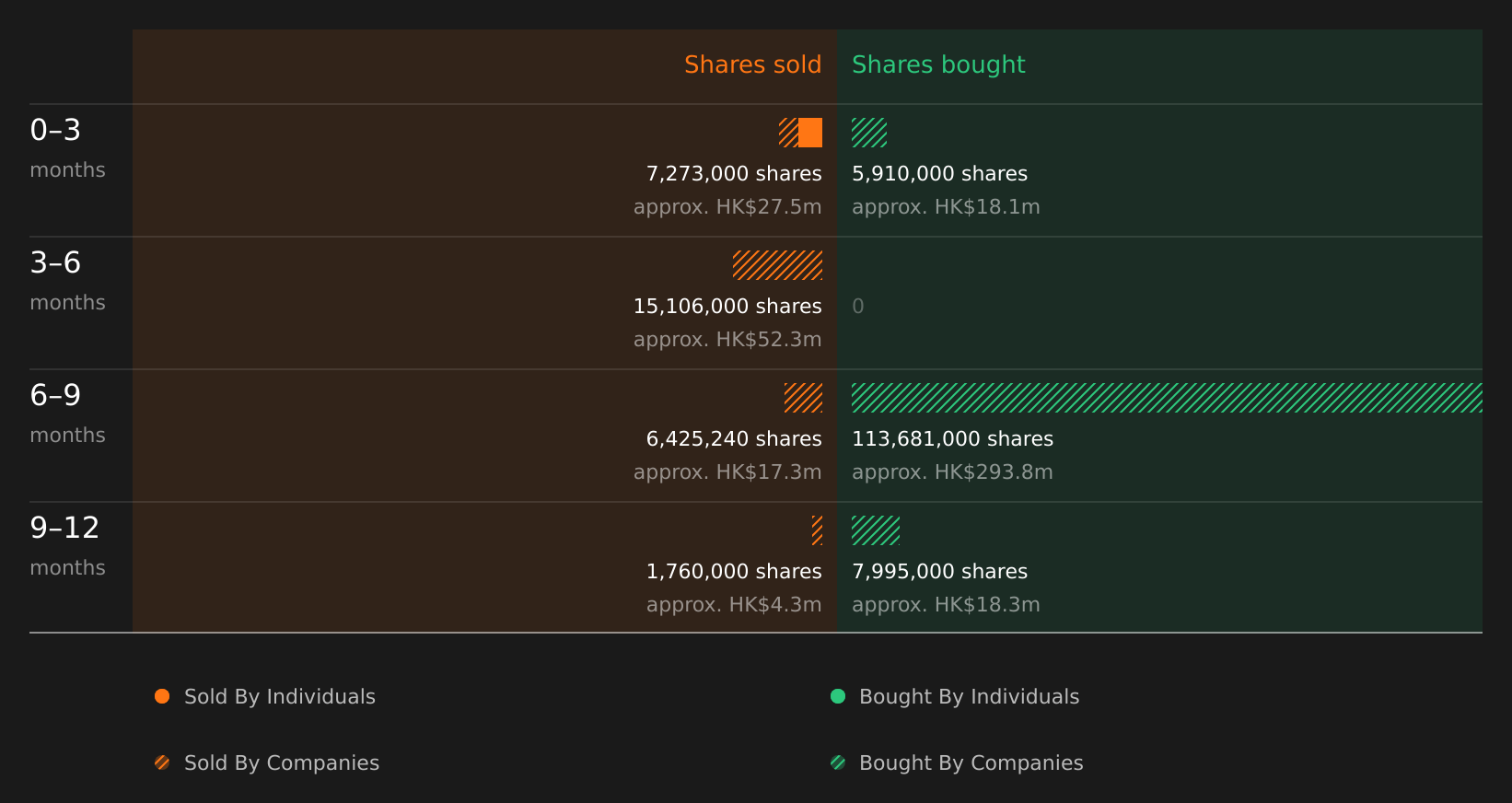Viewport: 1512px width, 803px height.
Task: Click the 7,273,000 shares value
Action: click(x=734, y=174)
